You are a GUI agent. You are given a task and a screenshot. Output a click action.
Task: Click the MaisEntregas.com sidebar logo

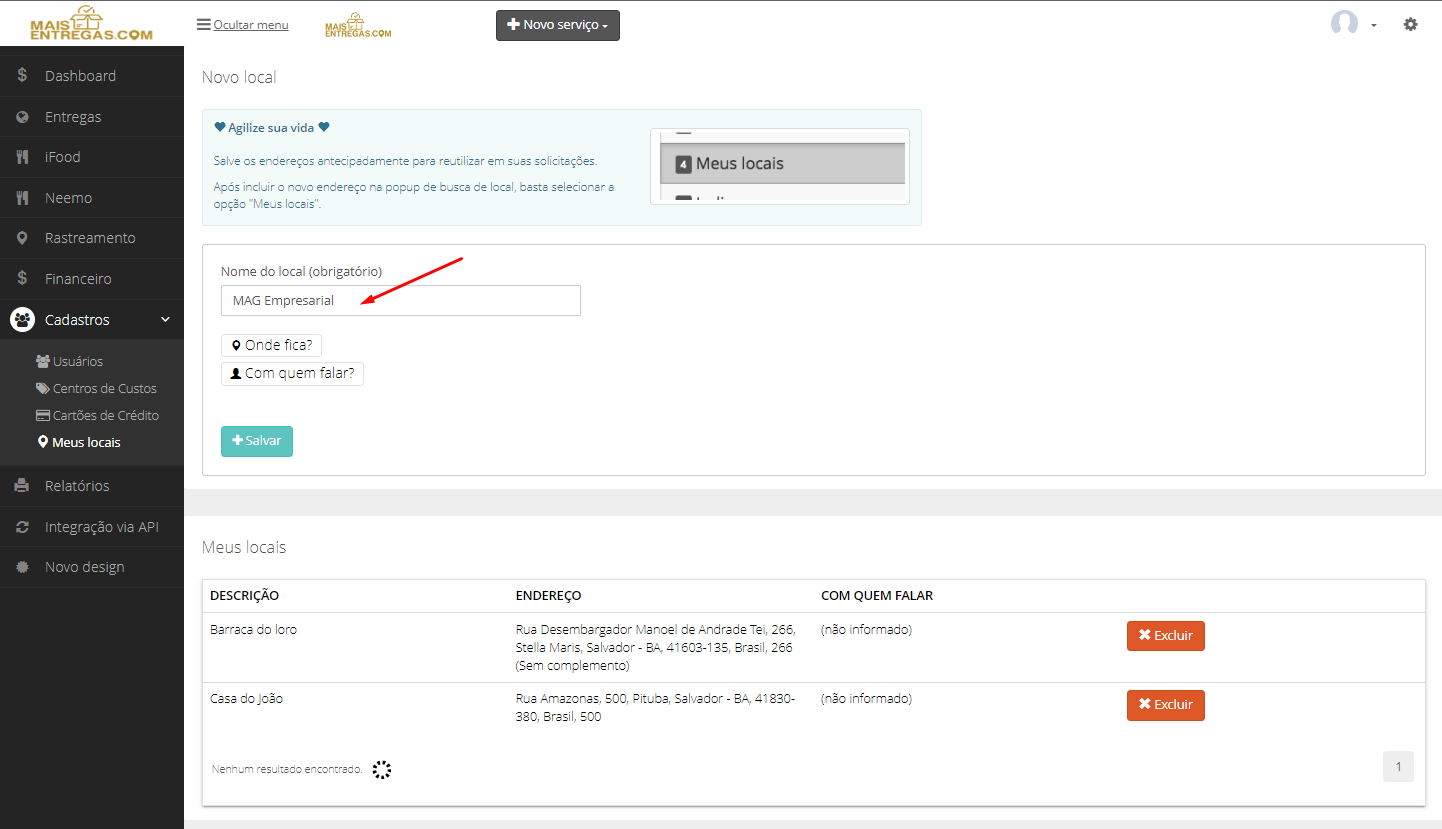91,23
